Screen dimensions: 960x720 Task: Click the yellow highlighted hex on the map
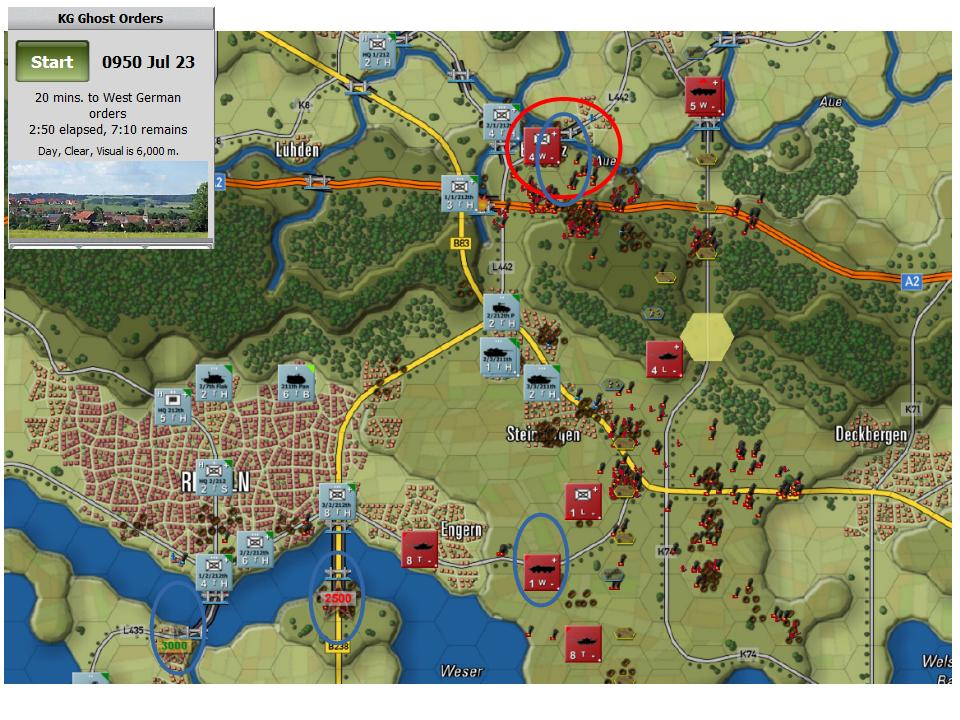click(707, 336)
